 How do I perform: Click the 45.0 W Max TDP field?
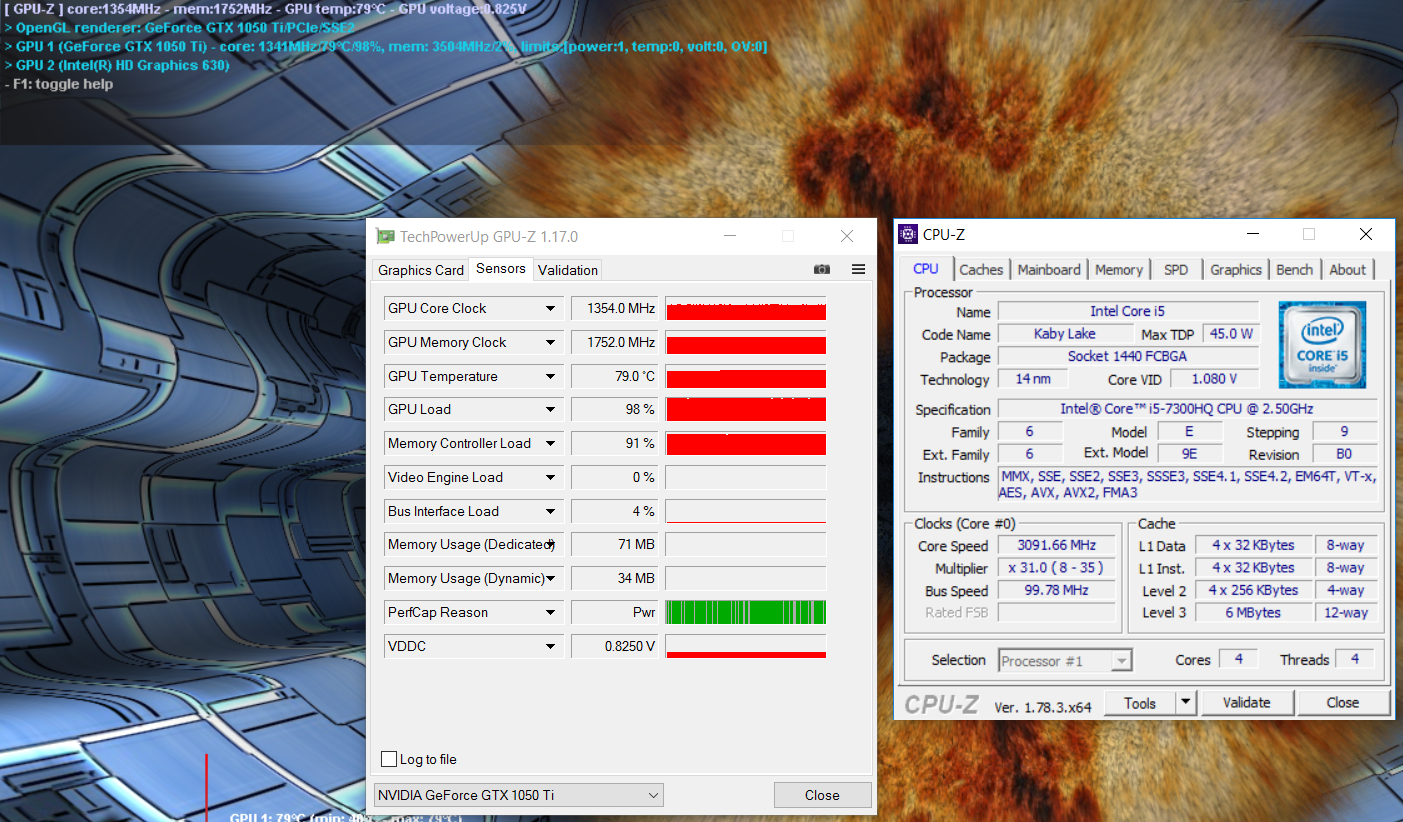[1231, 334]
